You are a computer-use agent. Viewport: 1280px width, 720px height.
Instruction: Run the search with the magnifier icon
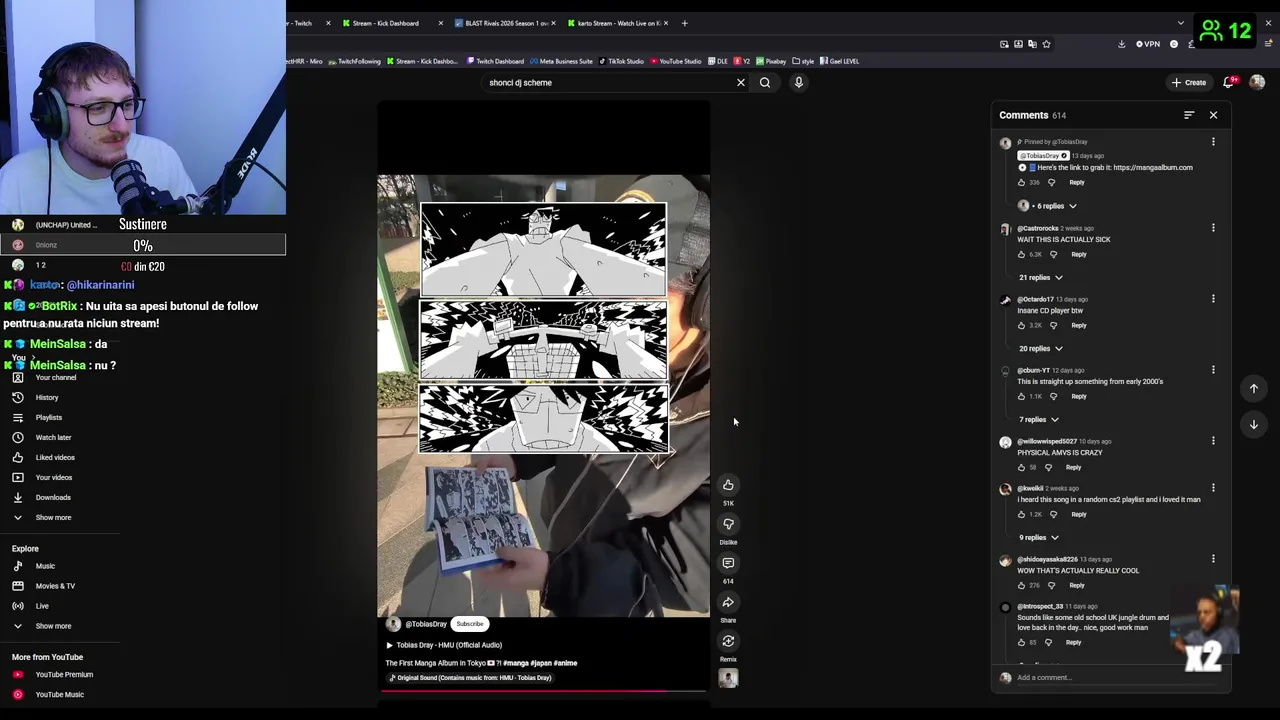coord(765,83)
